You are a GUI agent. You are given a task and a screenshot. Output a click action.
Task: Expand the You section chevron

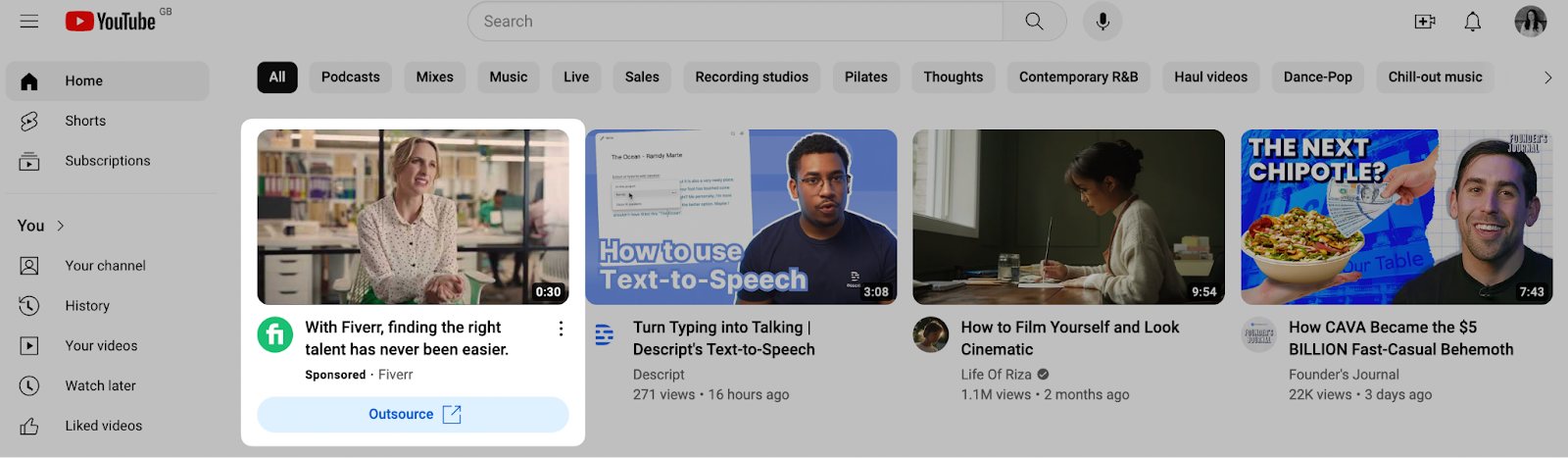pyautogui.click(x=61, y=226)
